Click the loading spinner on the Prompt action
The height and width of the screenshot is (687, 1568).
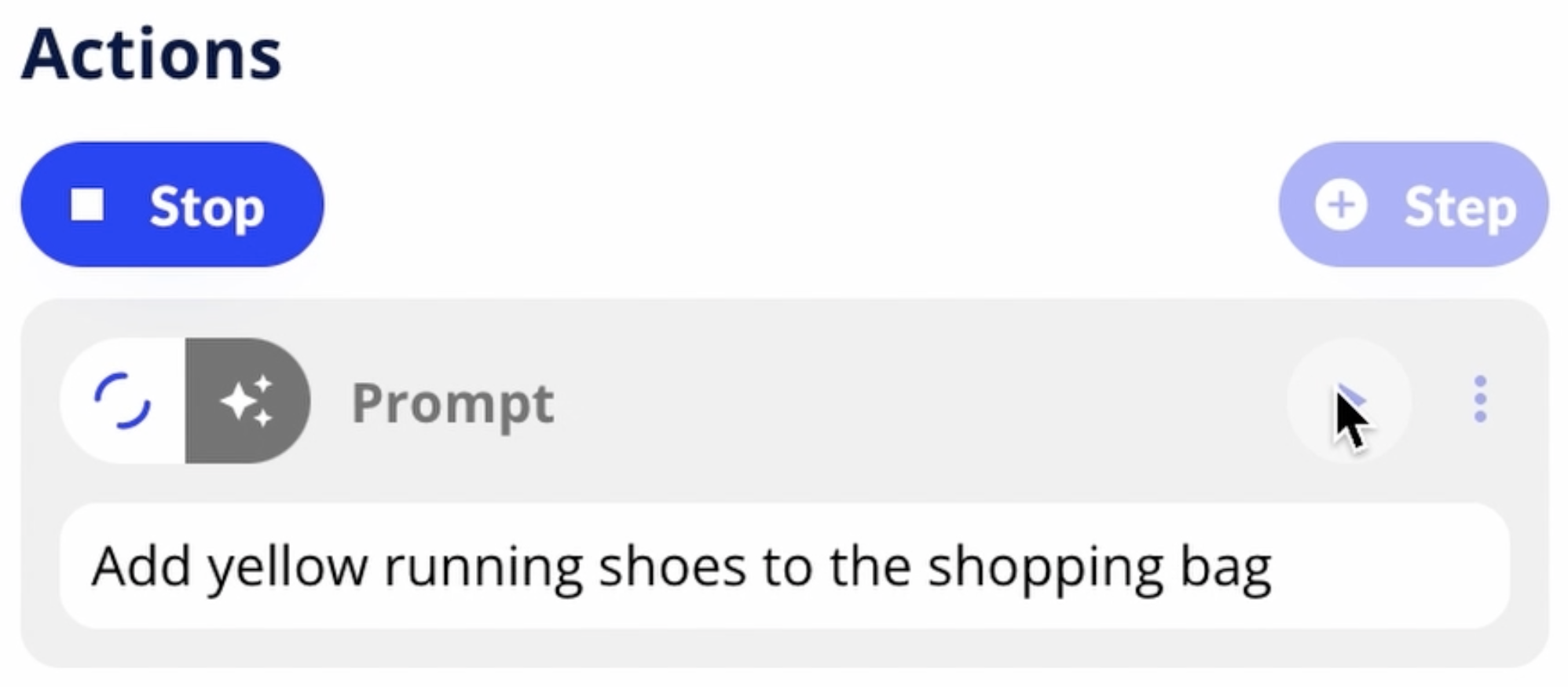coord(123,401)
